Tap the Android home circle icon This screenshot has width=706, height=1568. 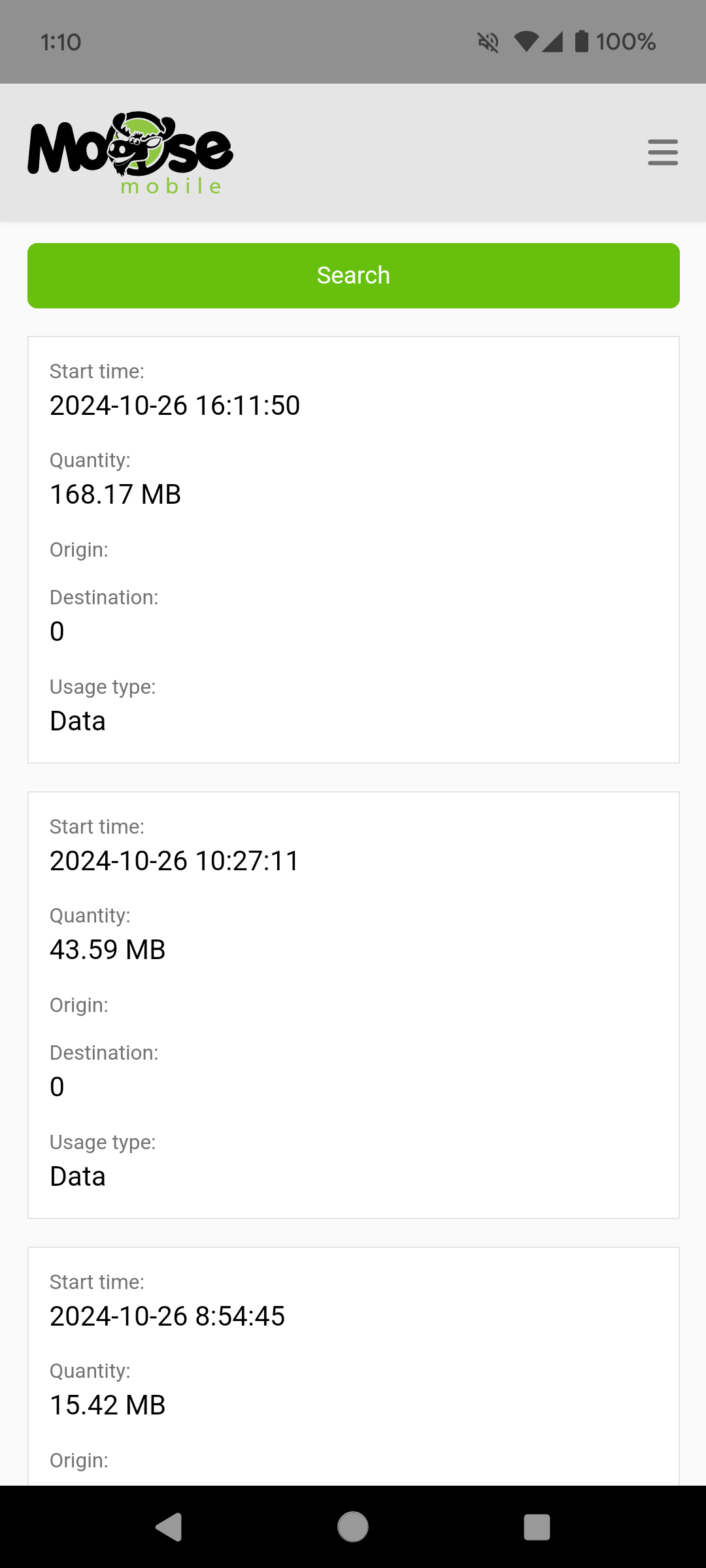point(353,1527)
